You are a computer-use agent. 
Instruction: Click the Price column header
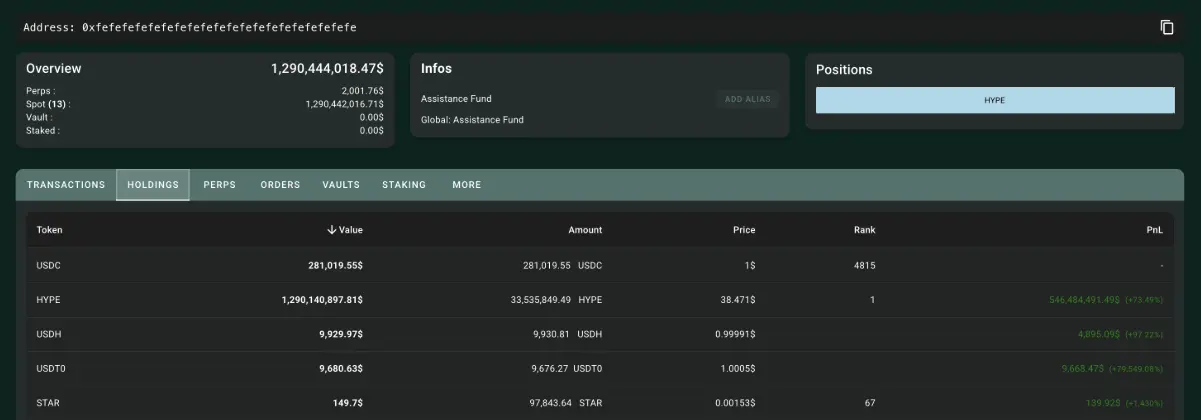pyautogui.click(x=744, y=230)
